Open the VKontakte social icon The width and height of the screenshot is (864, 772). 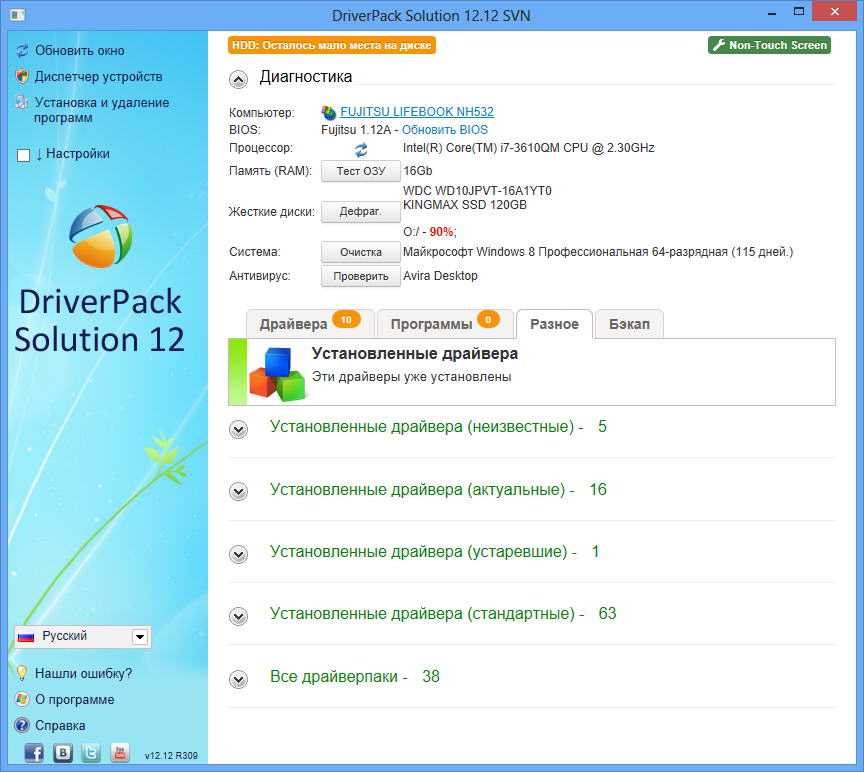click(63, 753)
